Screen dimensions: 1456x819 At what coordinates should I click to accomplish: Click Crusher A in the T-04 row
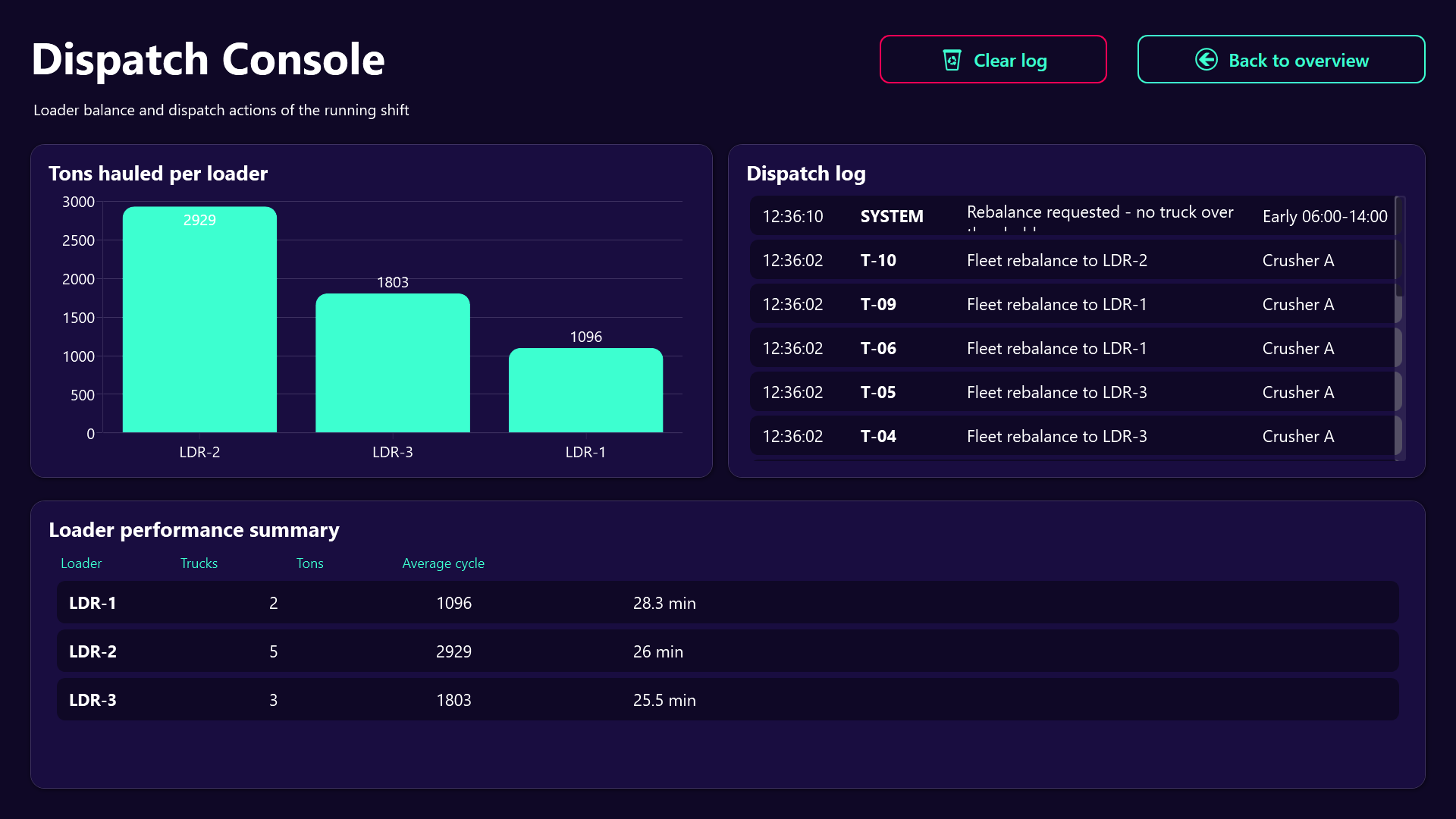point(1298,436)
